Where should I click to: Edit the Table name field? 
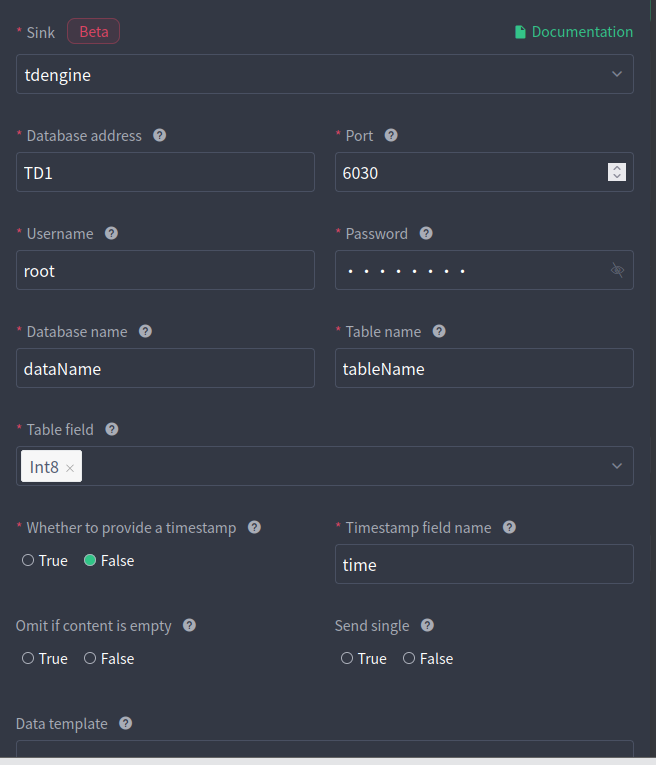[x=484, y=368]
